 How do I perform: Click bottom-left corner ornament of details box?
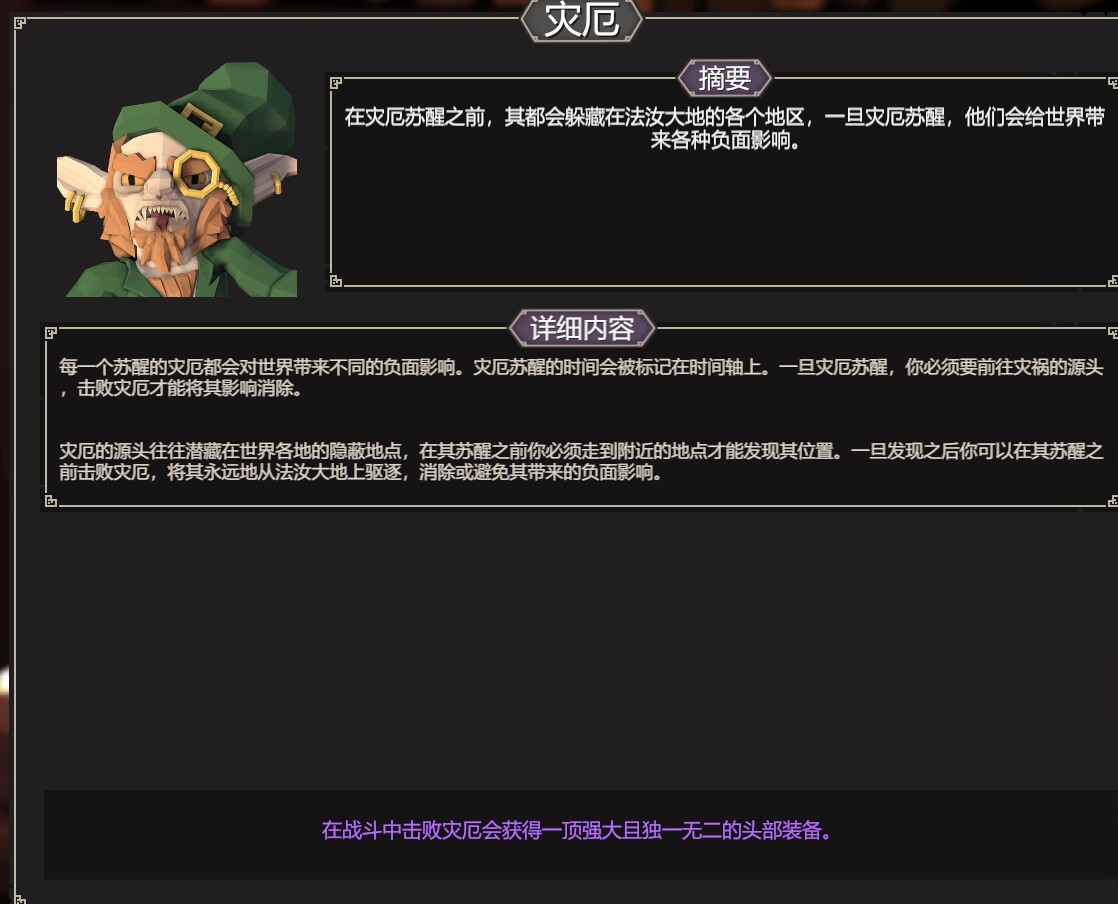coord(51,501)
